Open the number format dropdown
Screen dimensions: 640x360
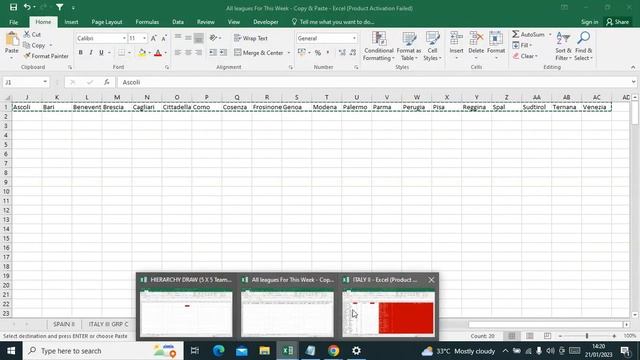[354, 38]
